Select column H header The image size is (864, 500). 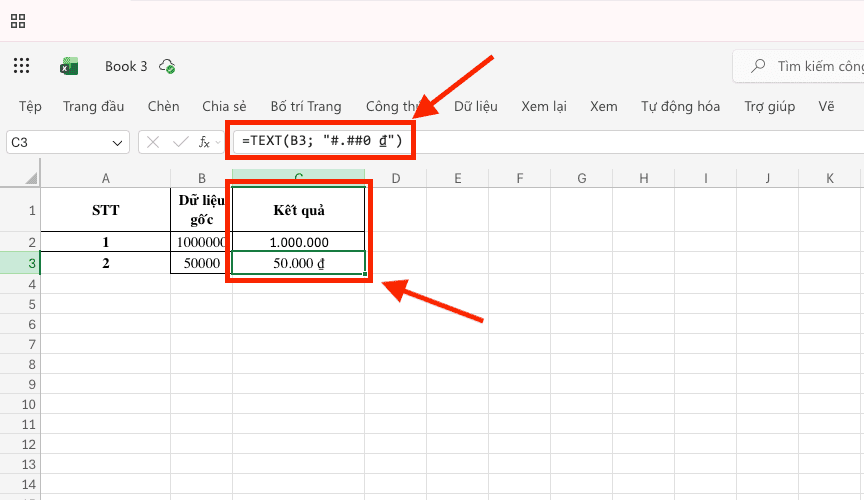[x=644, y=178]
